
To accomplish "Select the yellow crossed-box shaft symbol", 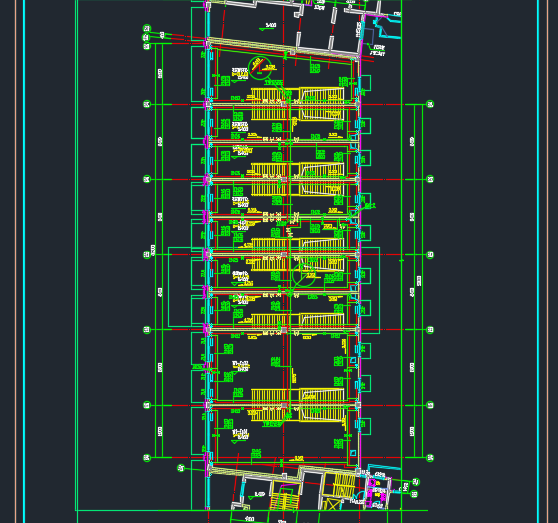I will 332,504.
